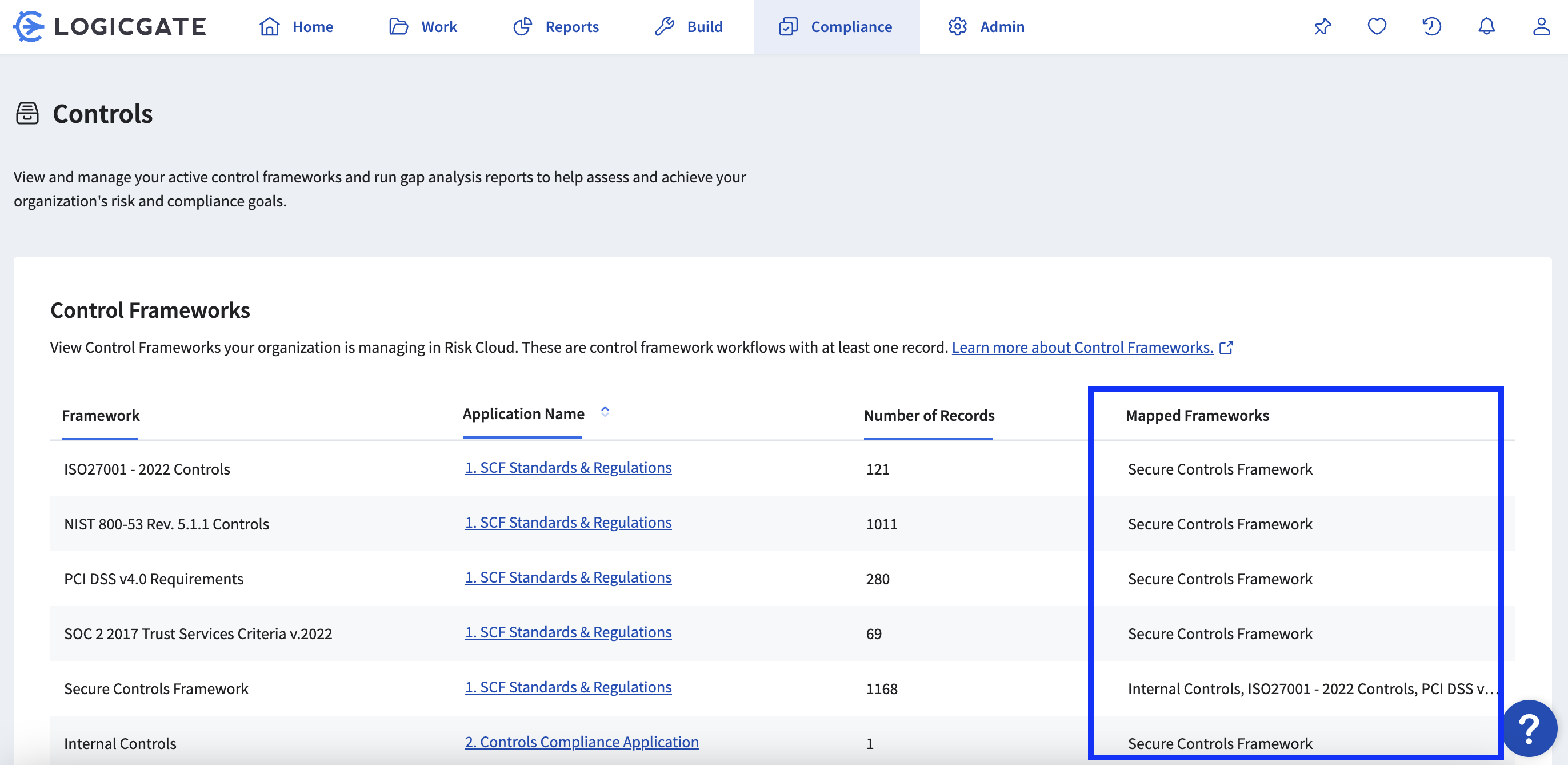This screenshot has width=1568, height=765.
Task: Click Mapped Frameworks column header
Action: pyautogui.click(x=1197, y=416)
